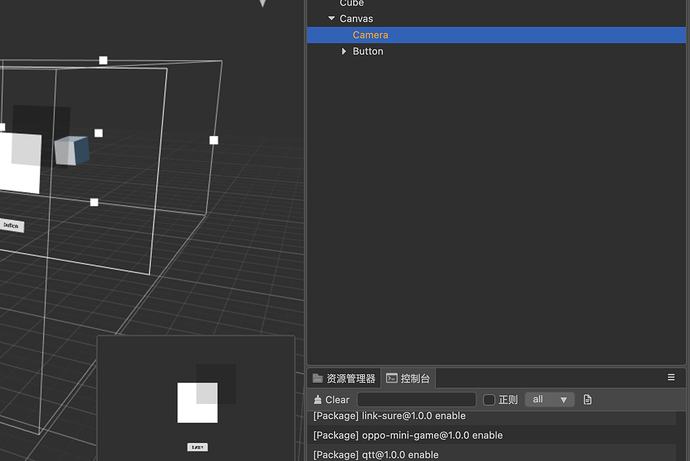The width and height of the screenshot is (690, 461).
Task: Select the Cube node in hierarchy
Action: (x=352, y=3)
